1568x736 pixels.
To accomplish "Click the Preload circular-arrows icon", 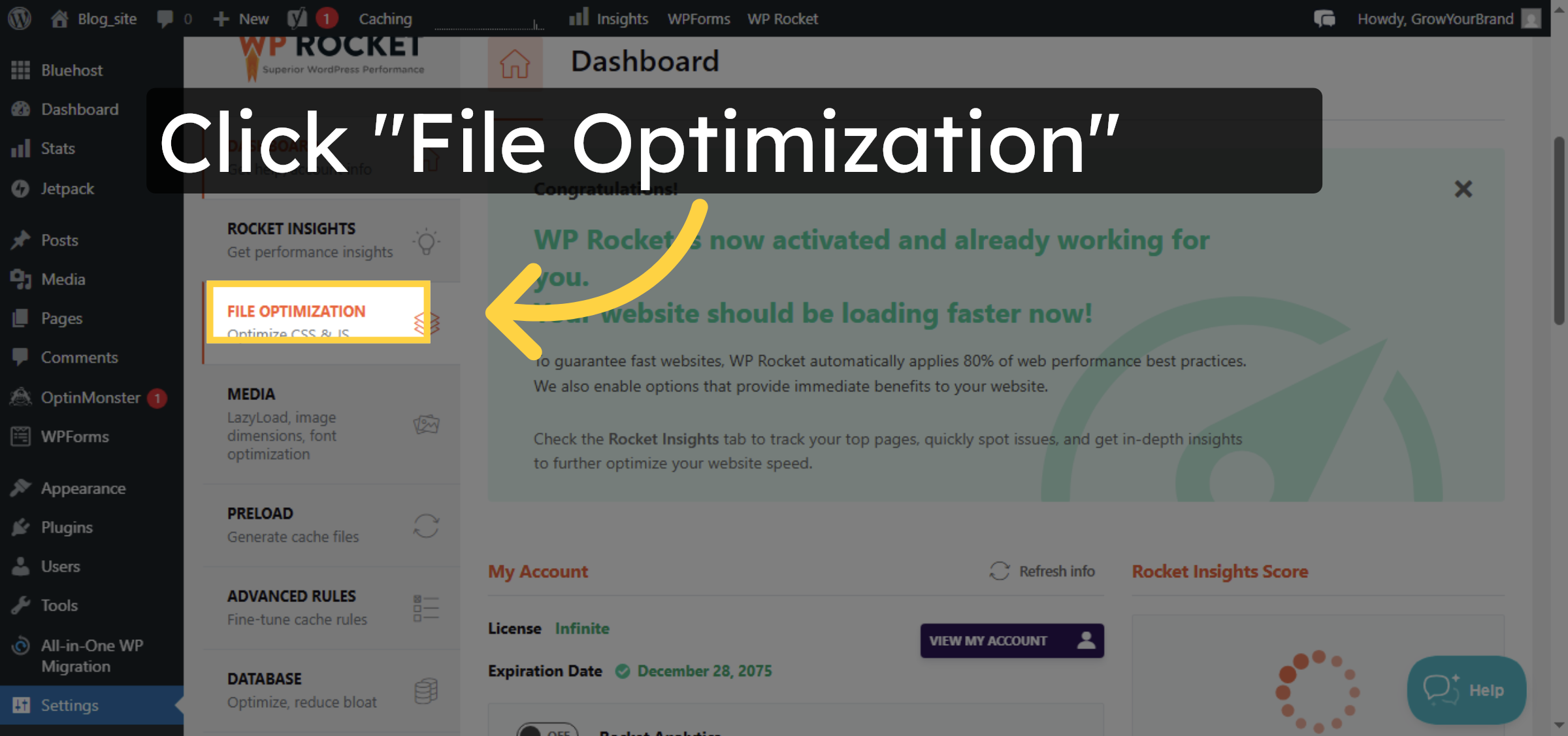I will pos(426,525).
